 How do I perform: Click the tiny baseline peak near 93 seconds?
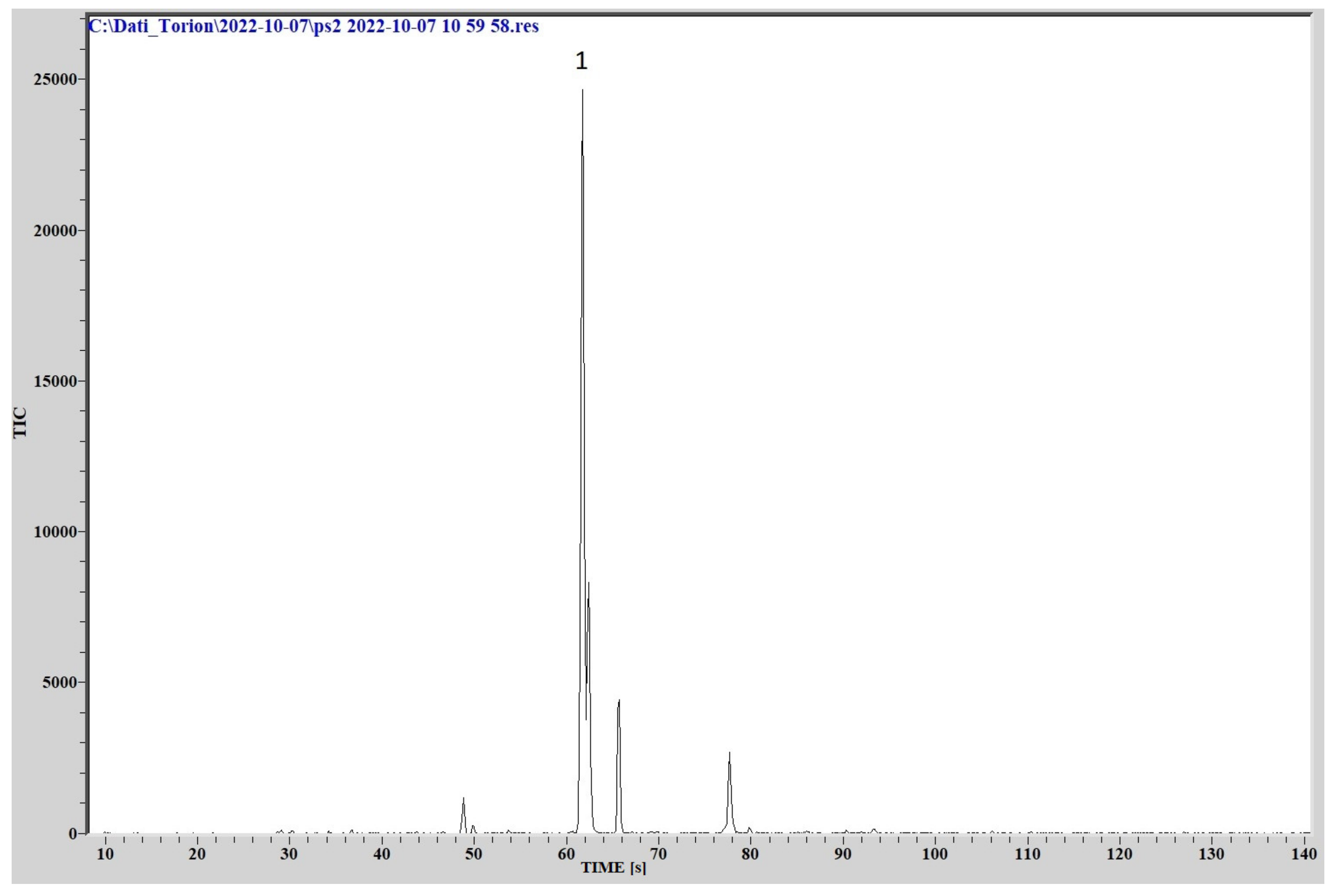873,830
